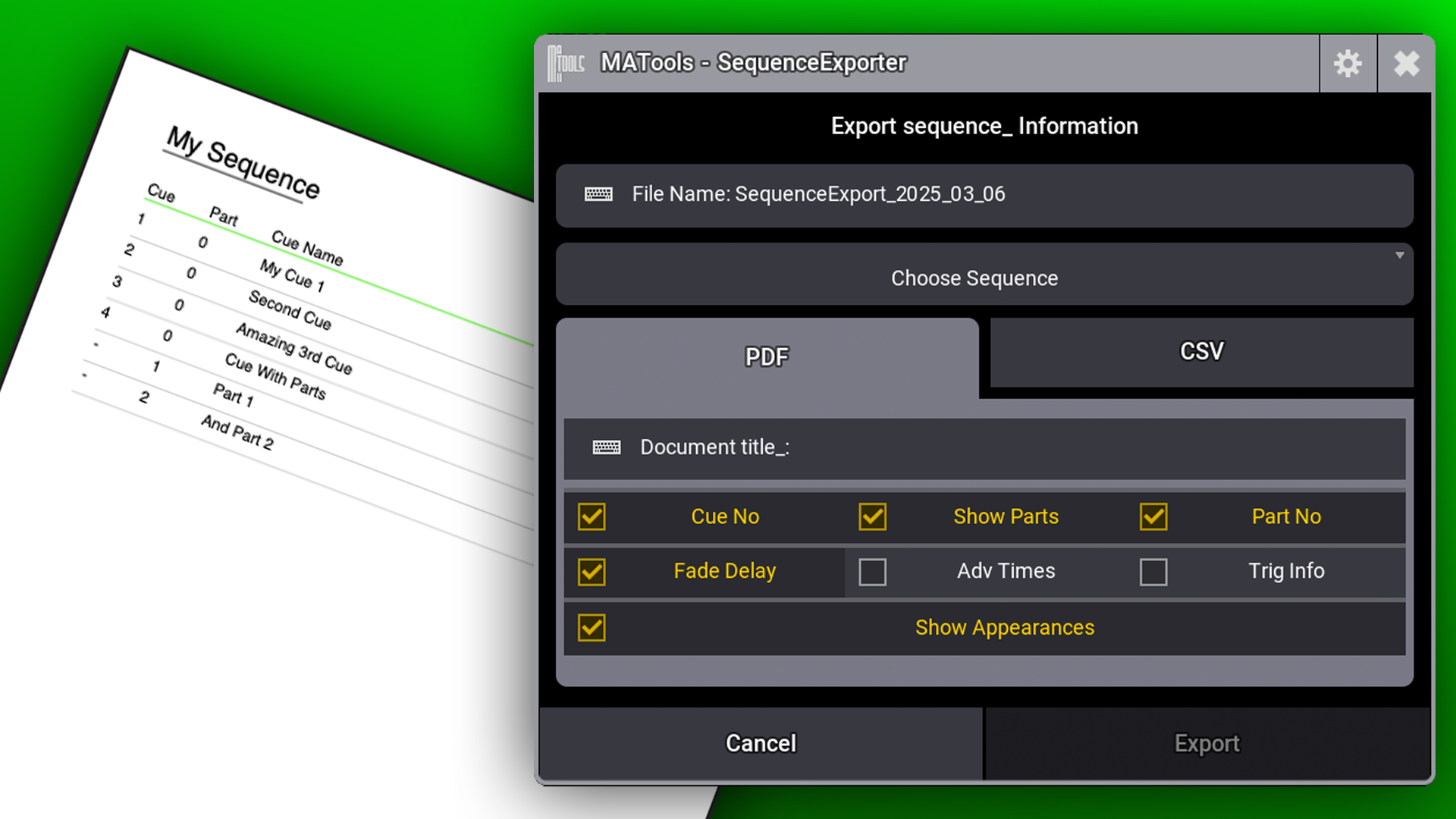Uncheck the Part No checkbox
Screen dimensions: 1456x819
tap(1153, 516)
